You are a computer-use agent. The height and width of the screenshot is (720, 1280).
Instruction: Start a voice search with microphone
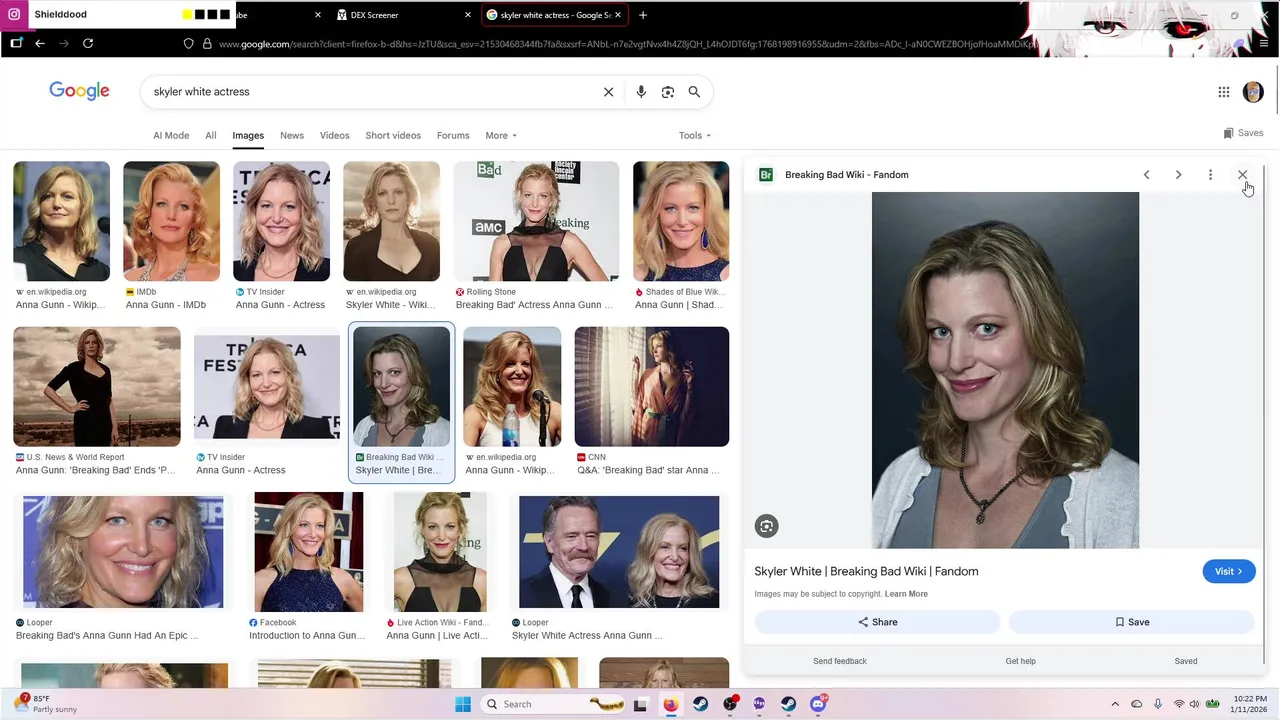641,92
